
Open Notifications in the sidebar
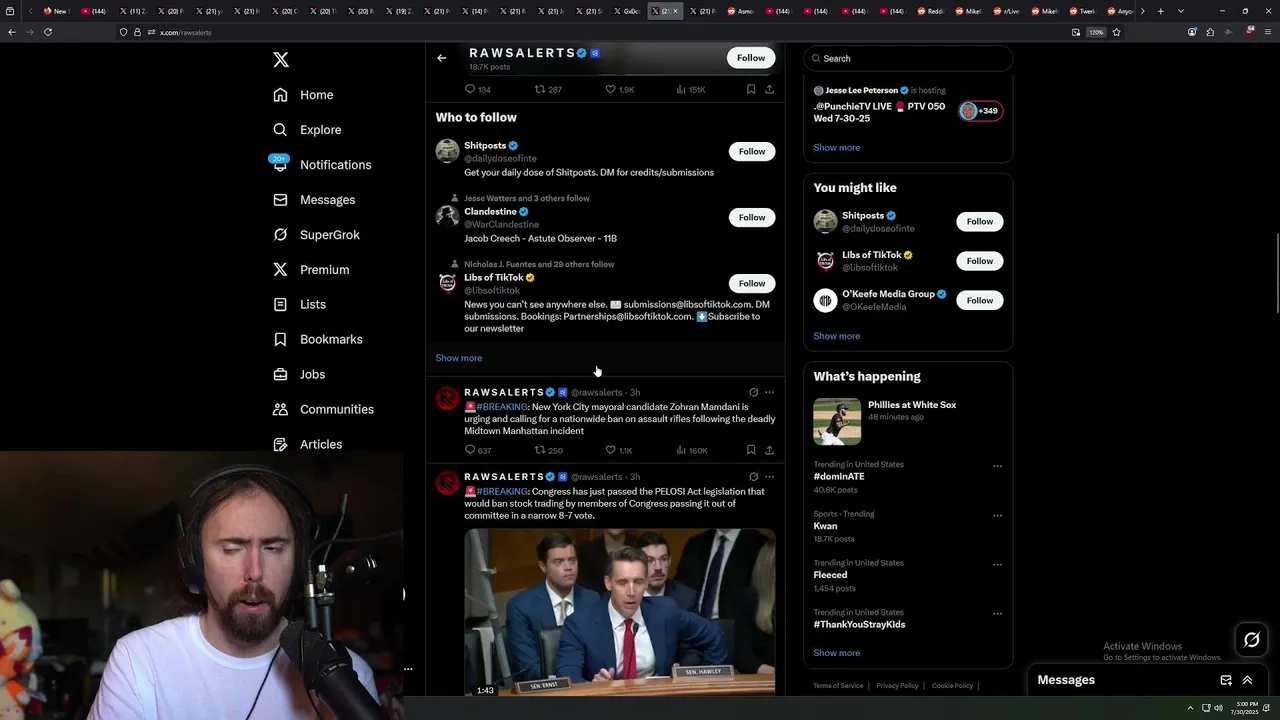320,165
